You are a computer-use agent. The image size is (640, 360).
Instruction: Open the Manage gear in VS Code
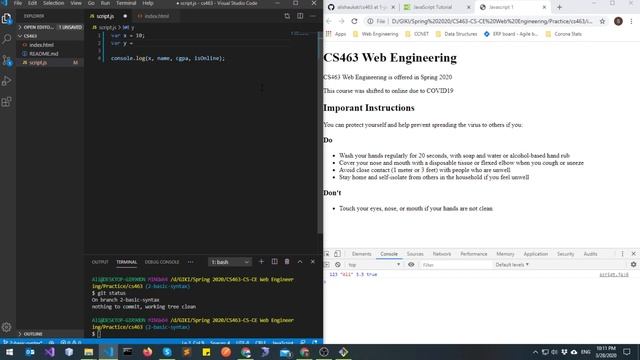click(7, 327)
